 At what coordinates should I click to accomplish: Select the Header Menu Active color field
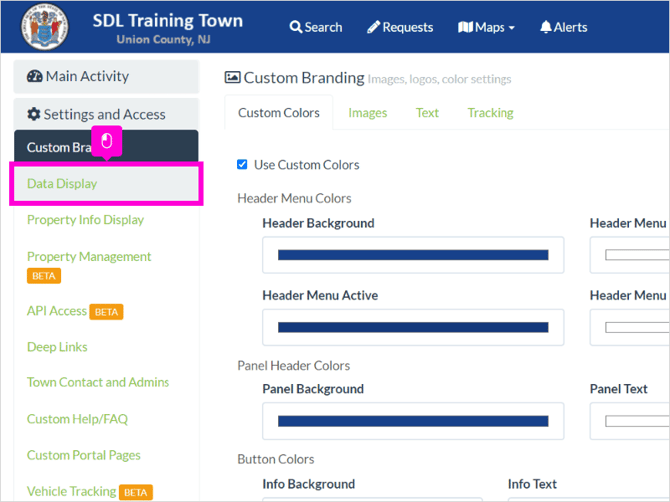pos(413,327)
